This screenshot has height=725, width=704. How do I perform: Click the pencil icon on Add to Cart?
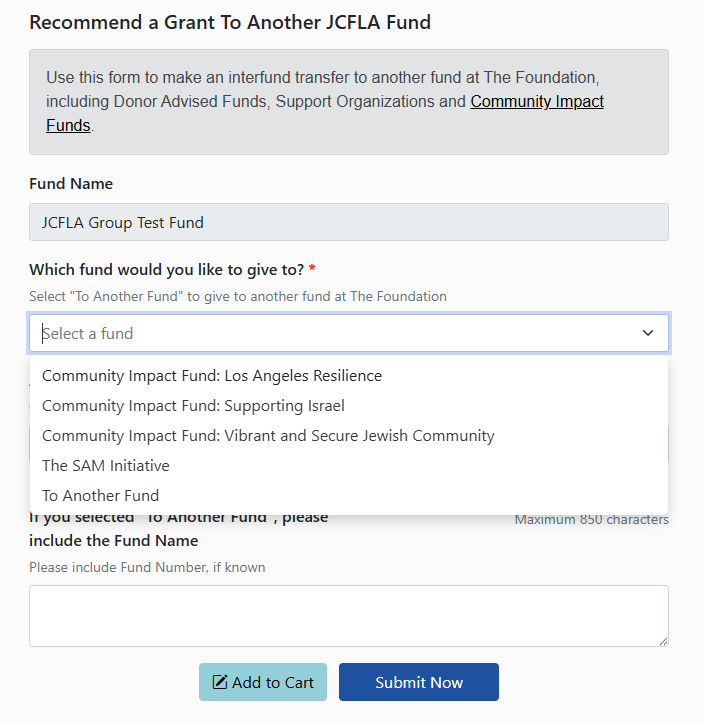(220, 682)
